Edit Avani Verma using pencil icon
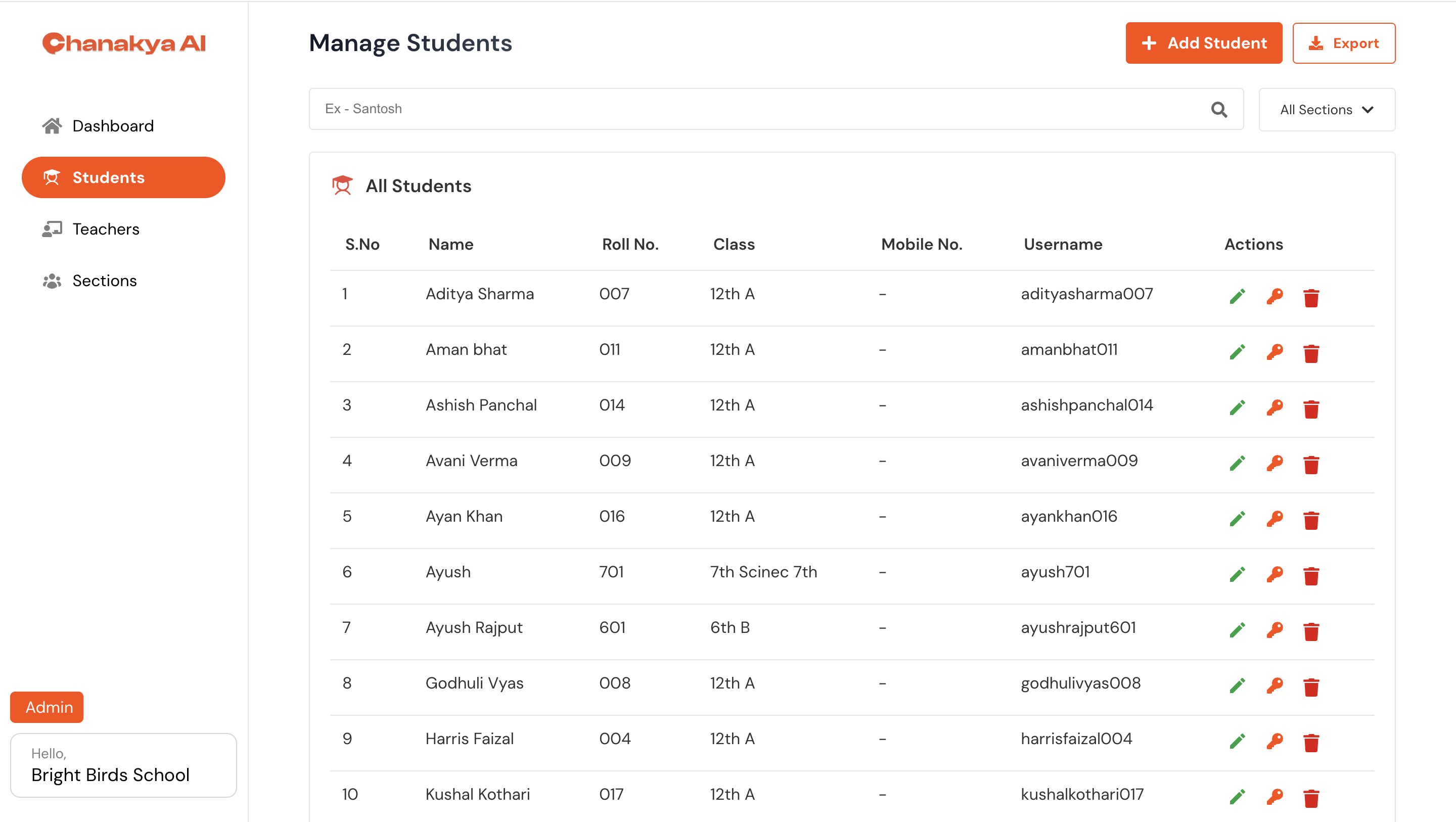 [x=1237, y=463]
